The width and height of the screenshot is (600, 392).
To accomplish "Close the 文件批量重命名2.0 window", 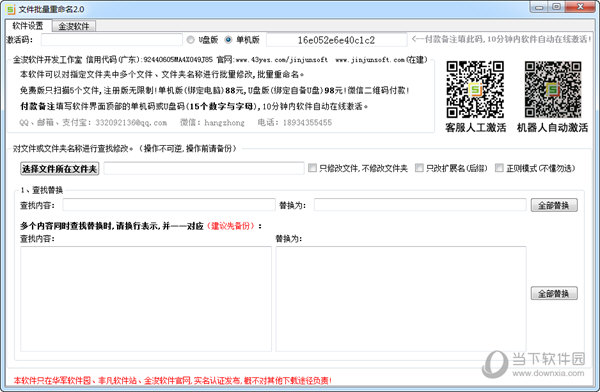I will (580, 7).
